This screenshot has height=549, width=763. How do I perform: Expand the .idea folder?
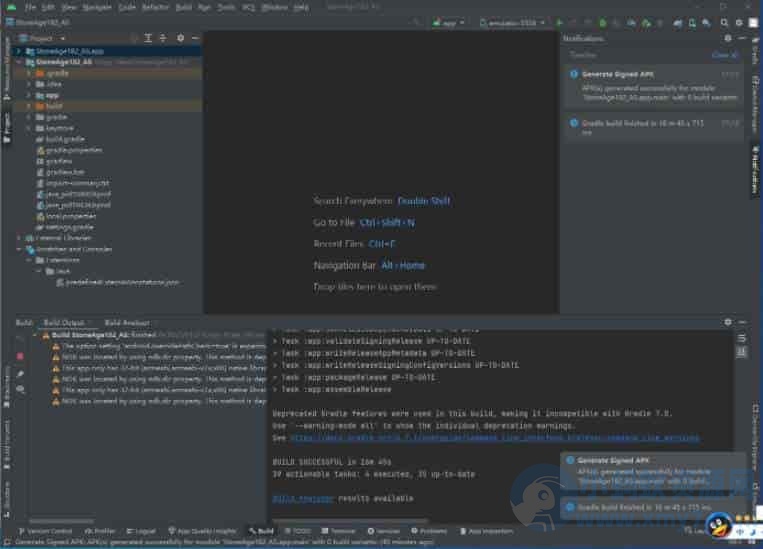point(29,84)
